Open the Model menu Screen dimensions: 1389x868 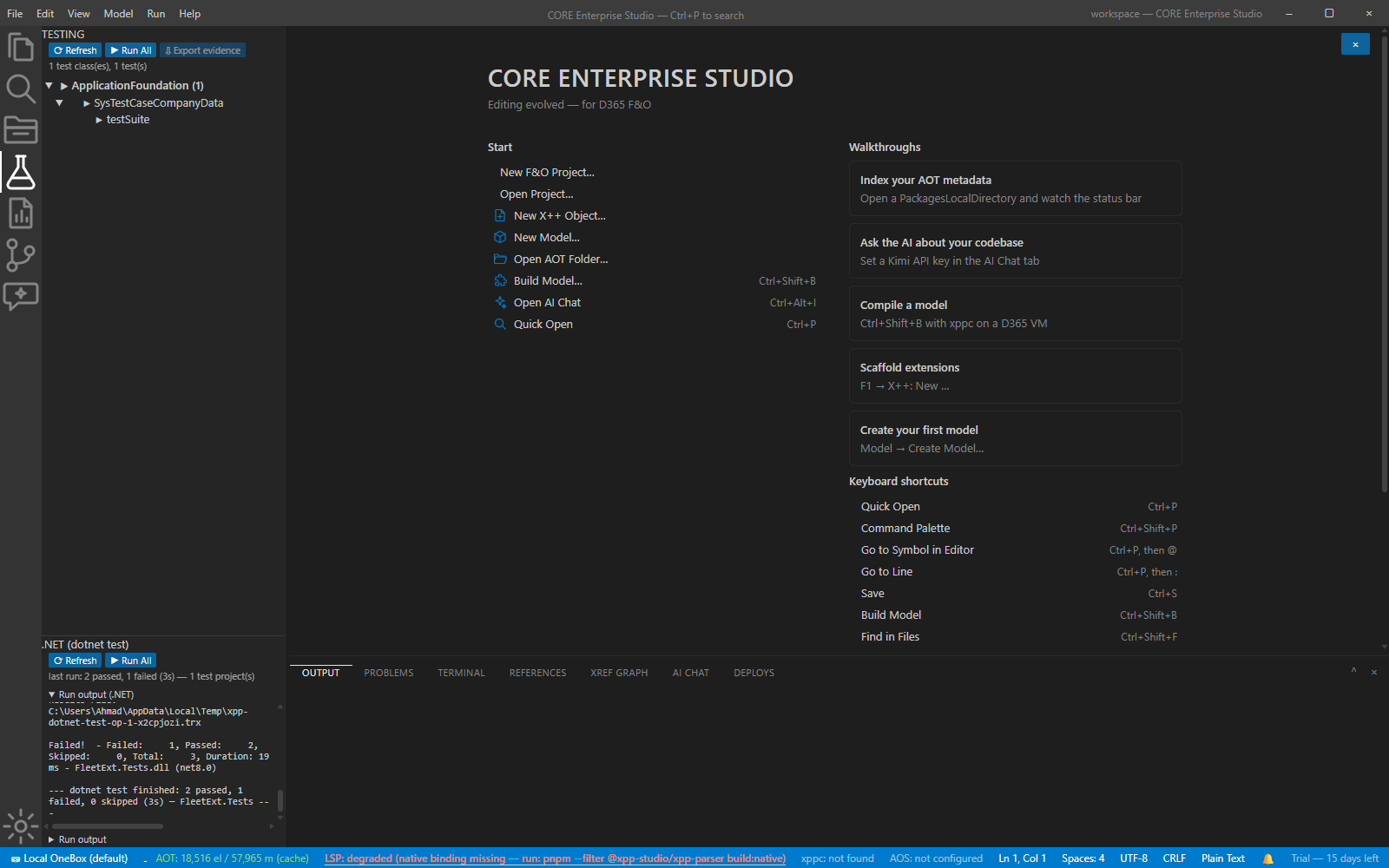pyautogui.click(x=118, y=14)
